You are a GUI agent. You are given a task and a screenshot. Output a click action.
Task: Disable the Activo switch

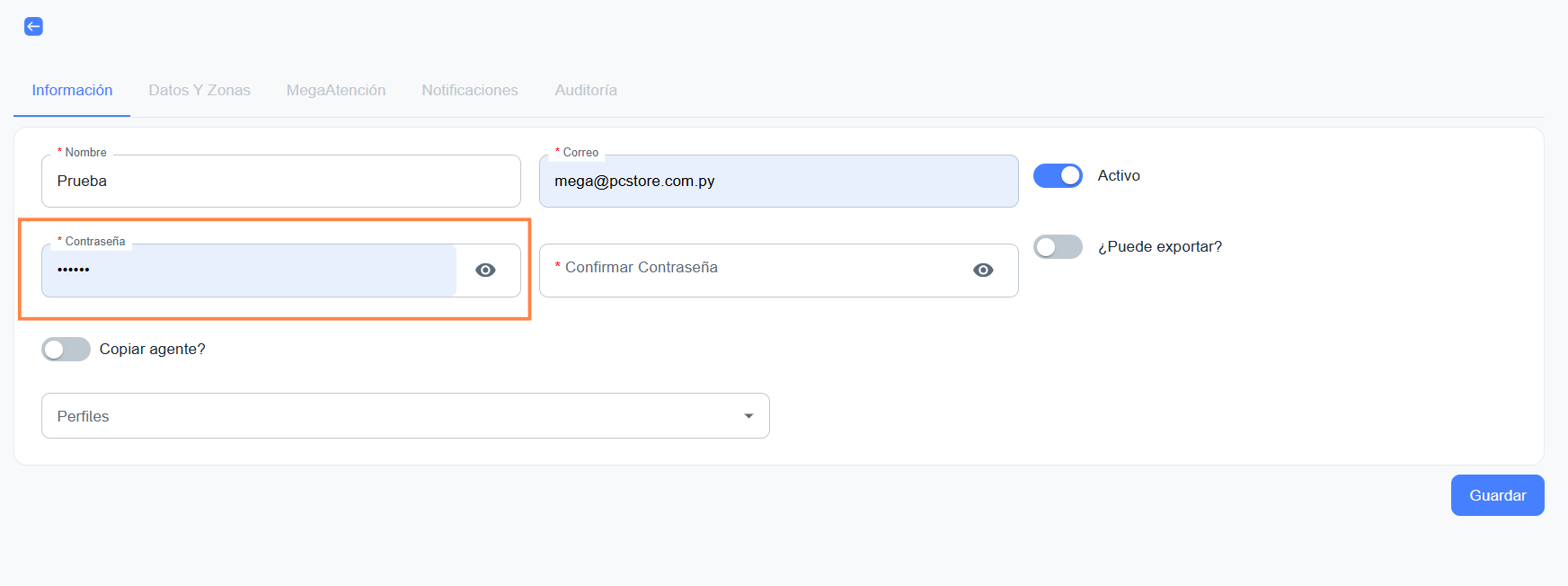pyautogui.click(x=1058, y=176)
